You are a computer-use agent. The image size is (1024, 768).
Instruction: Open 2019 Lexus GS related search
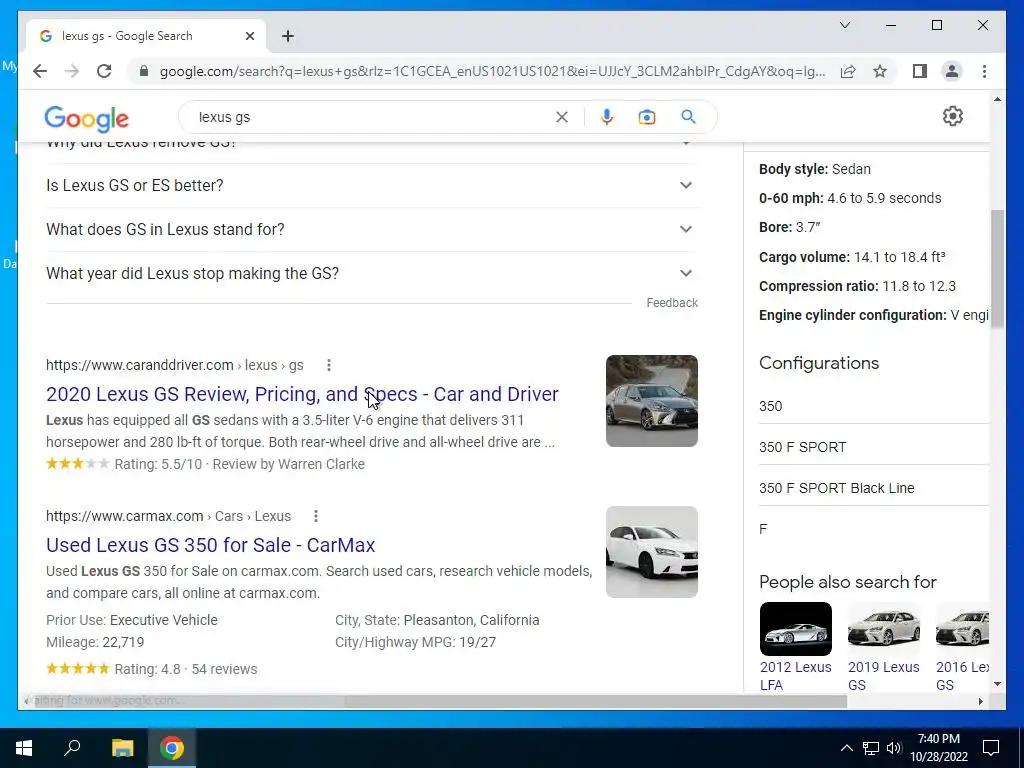tap(884, 647)
